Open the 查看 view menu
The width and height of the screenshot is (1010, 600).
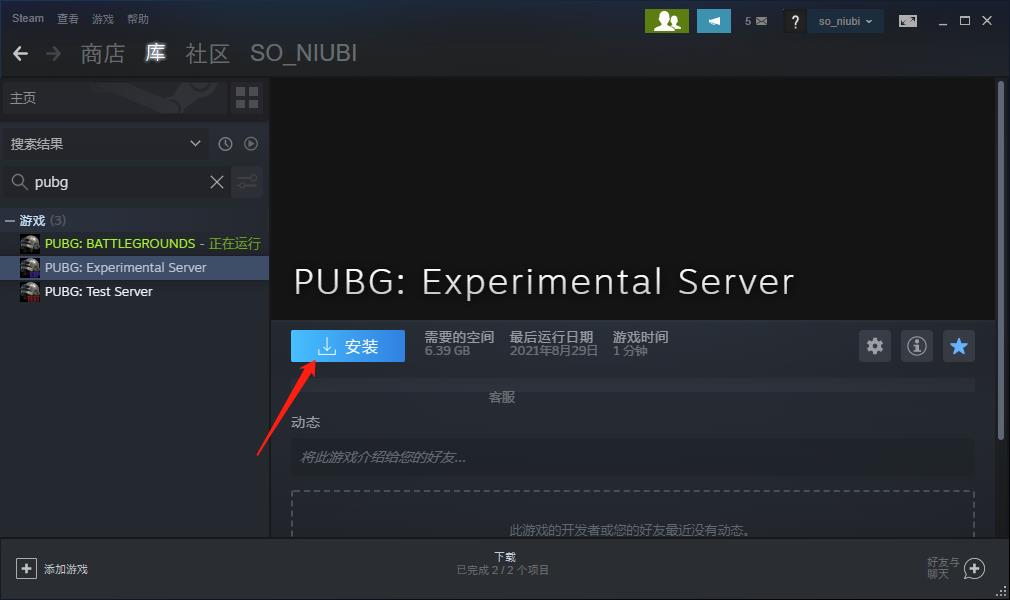(x=68, y=19)
